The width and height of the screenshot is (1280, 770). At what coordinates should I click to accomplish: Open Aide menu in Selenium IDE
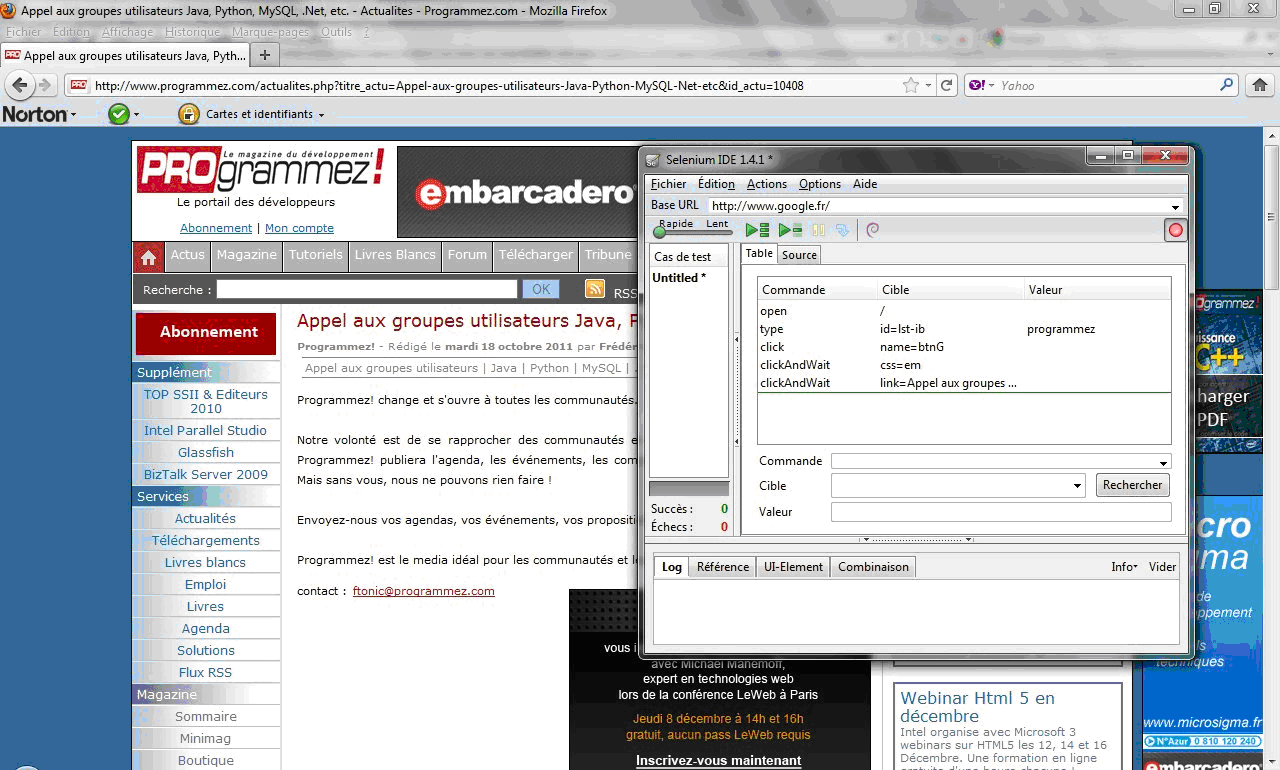865,184
